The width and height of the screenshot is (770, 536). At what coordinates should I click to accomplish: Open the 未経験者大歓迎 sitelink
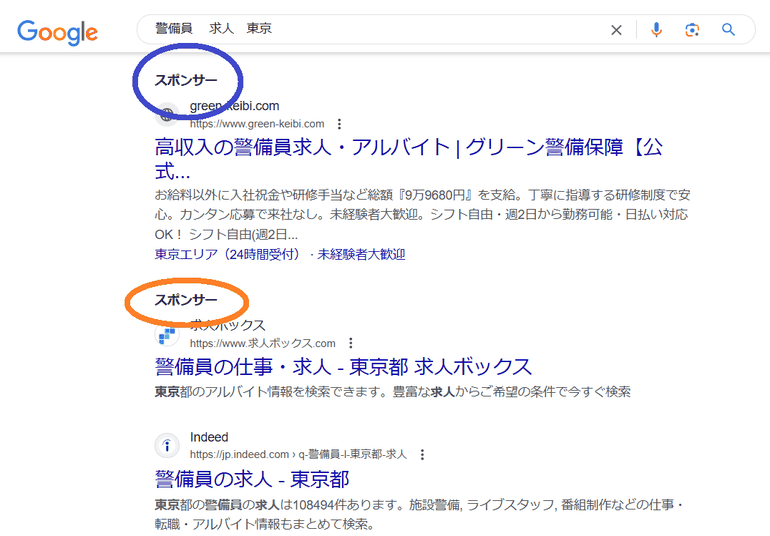click(361, 254)
